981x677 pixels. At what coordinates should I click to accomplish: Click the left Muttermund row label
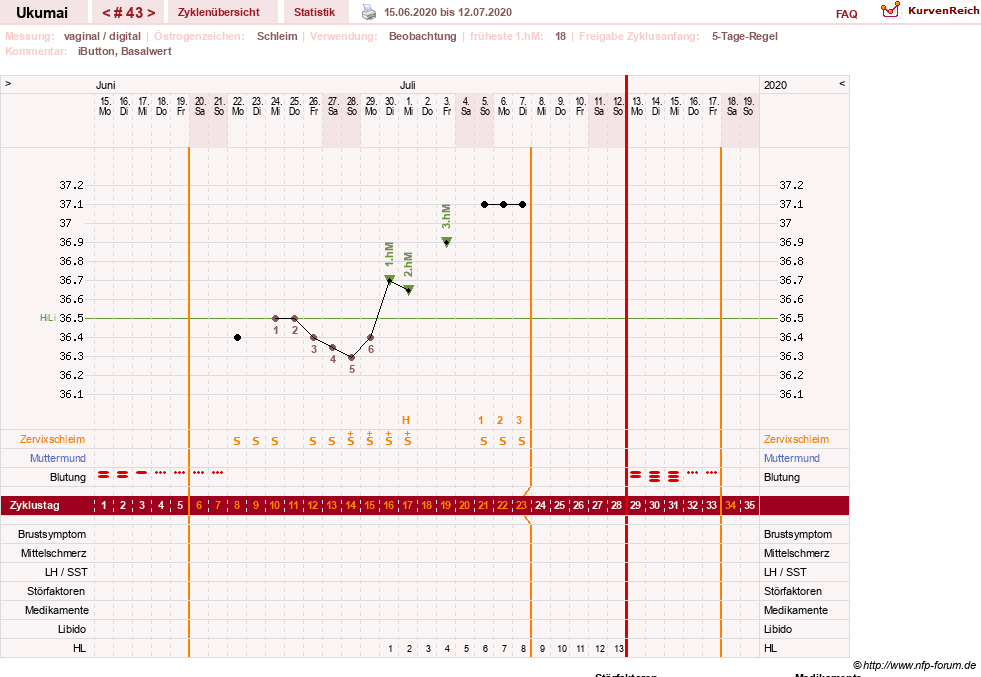tap(58, 458)
